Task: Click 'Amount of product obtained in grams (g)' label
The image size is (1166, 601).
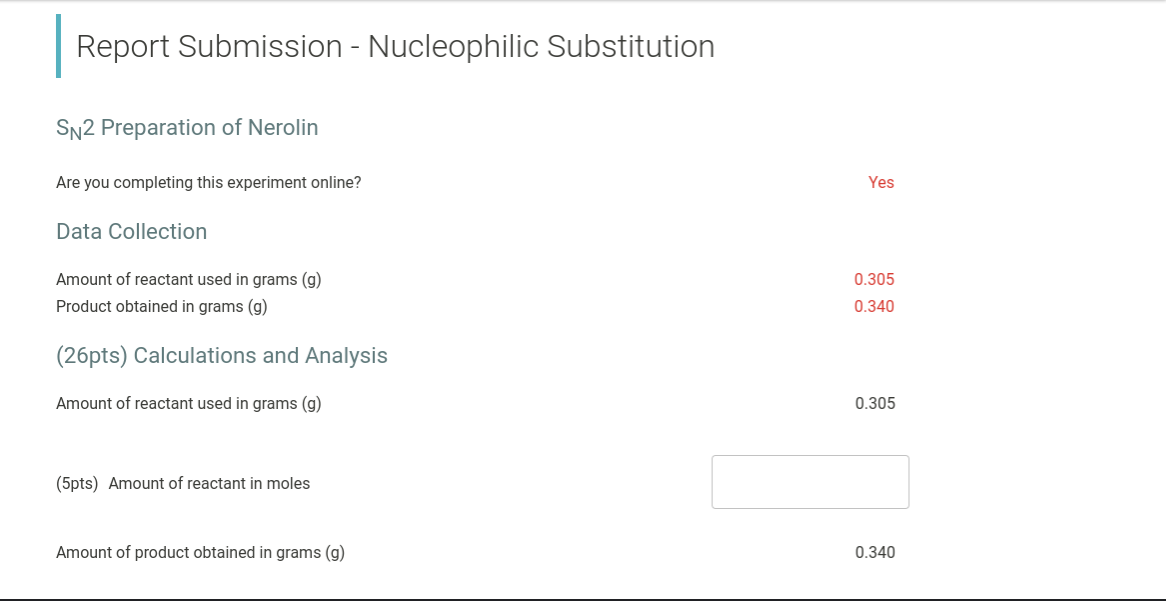Action: click(x=200, y=553)
